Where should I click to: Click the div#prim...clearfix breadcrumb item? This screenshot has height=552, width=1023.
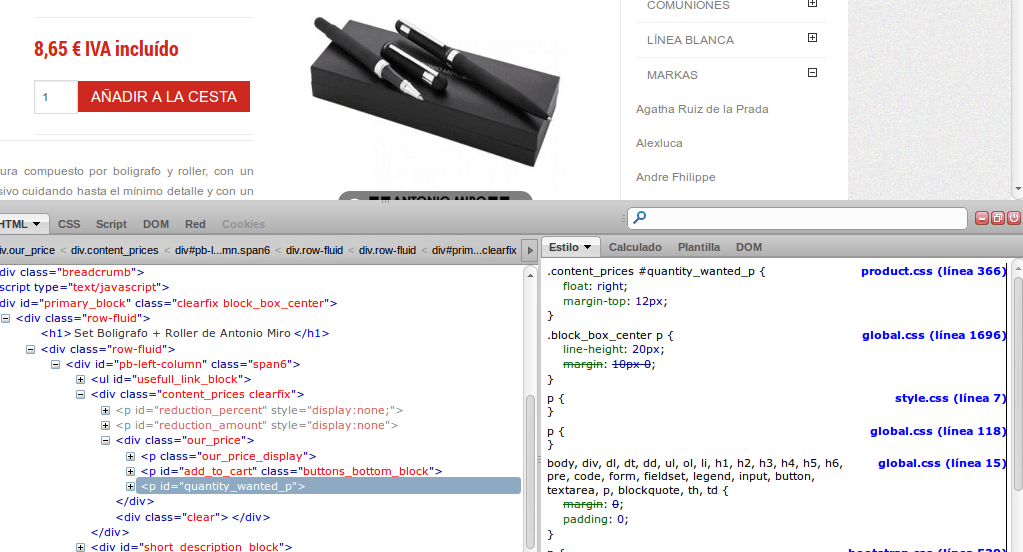(474, 250)
